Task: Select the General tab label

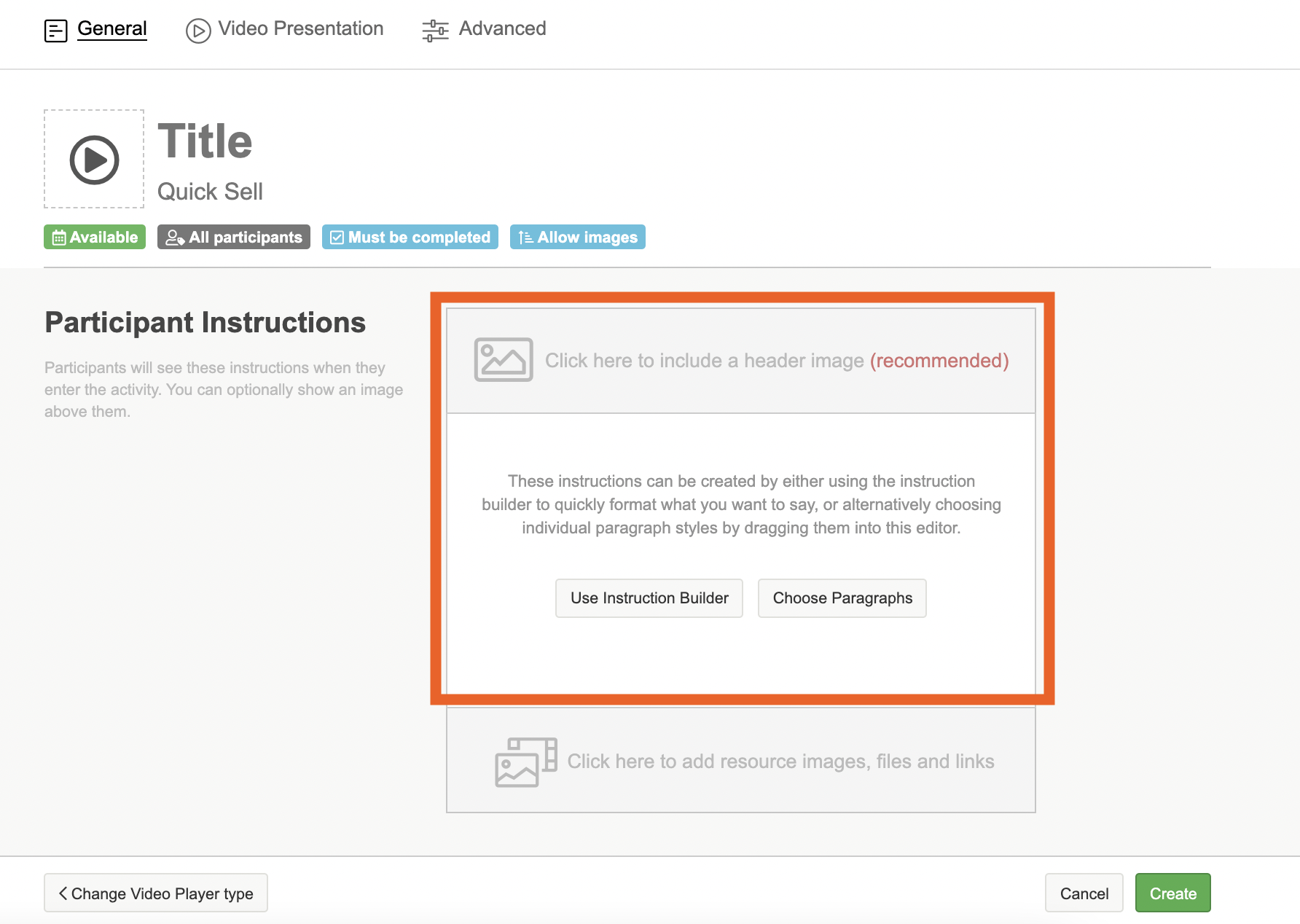Action: pos(112,28)
